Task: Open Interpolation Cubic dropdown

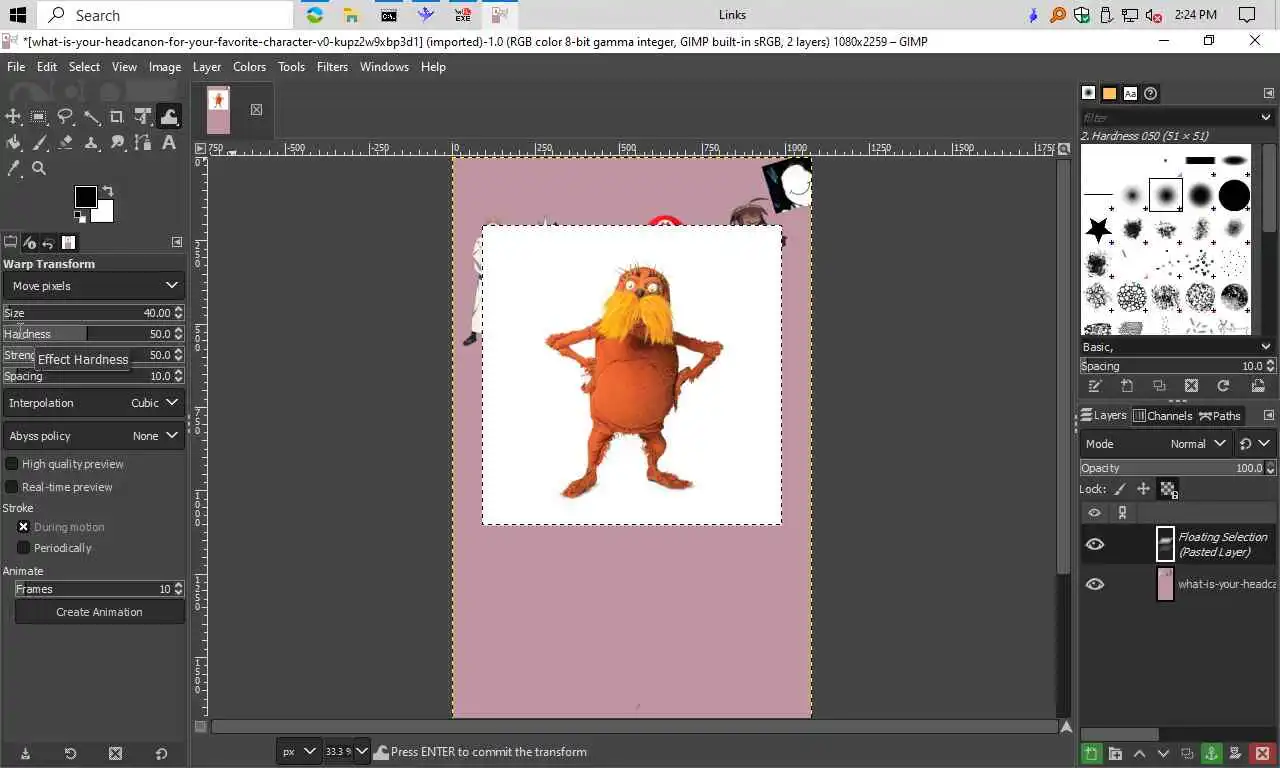Action: (94, 403)
